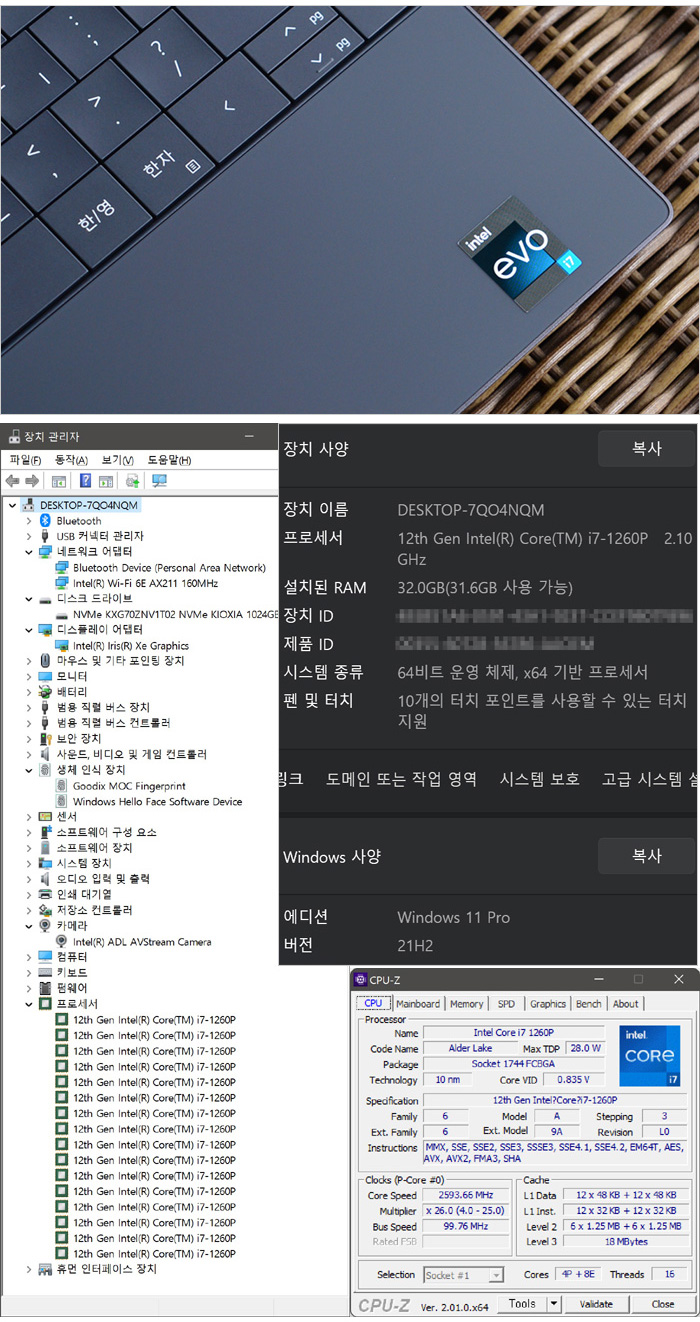
Task: Select Intel(R) Iris(R) Xe Graphics entry
Action: click(131, 646)
